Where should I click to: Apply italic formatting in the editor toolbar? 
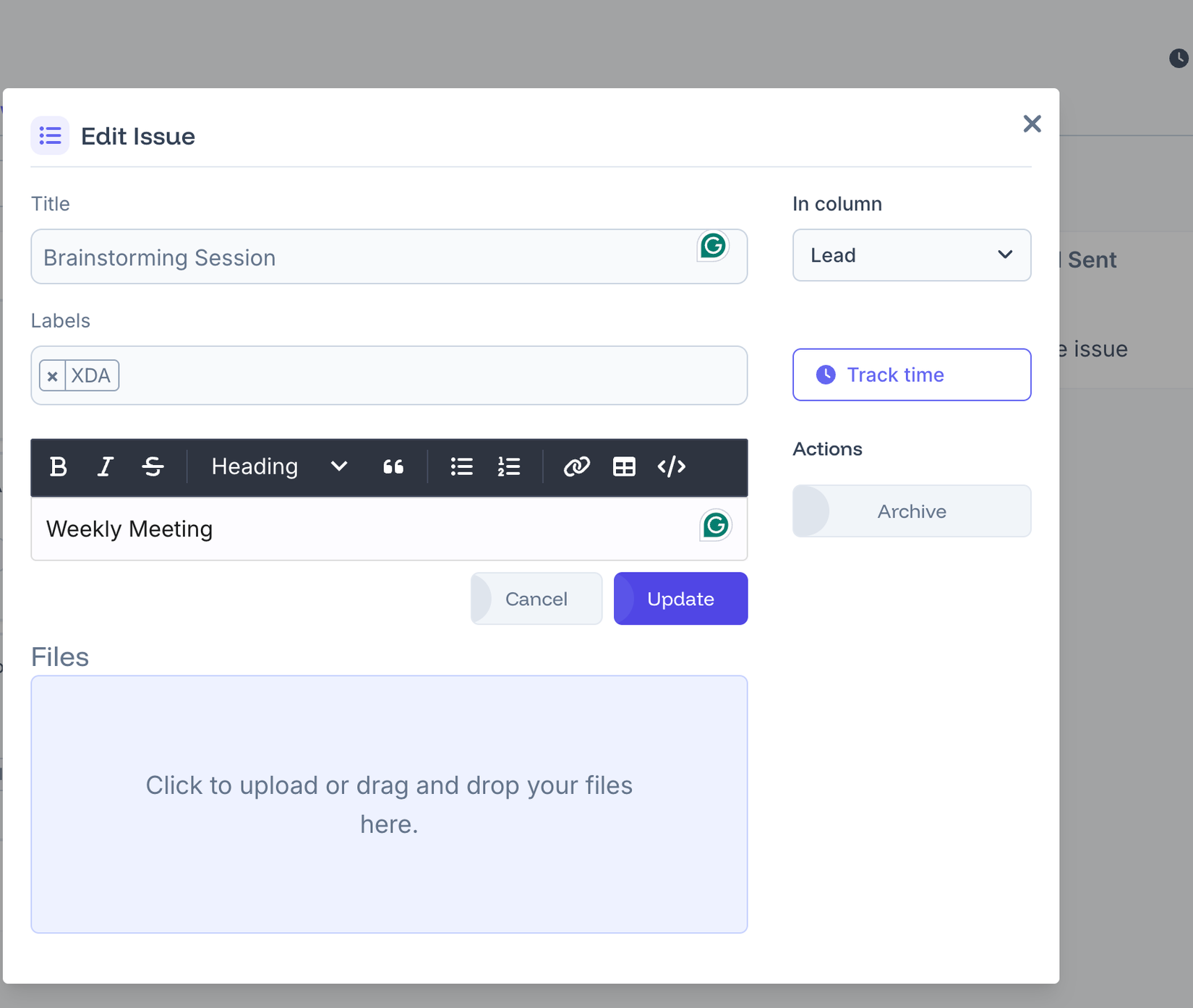click(105, 467)
